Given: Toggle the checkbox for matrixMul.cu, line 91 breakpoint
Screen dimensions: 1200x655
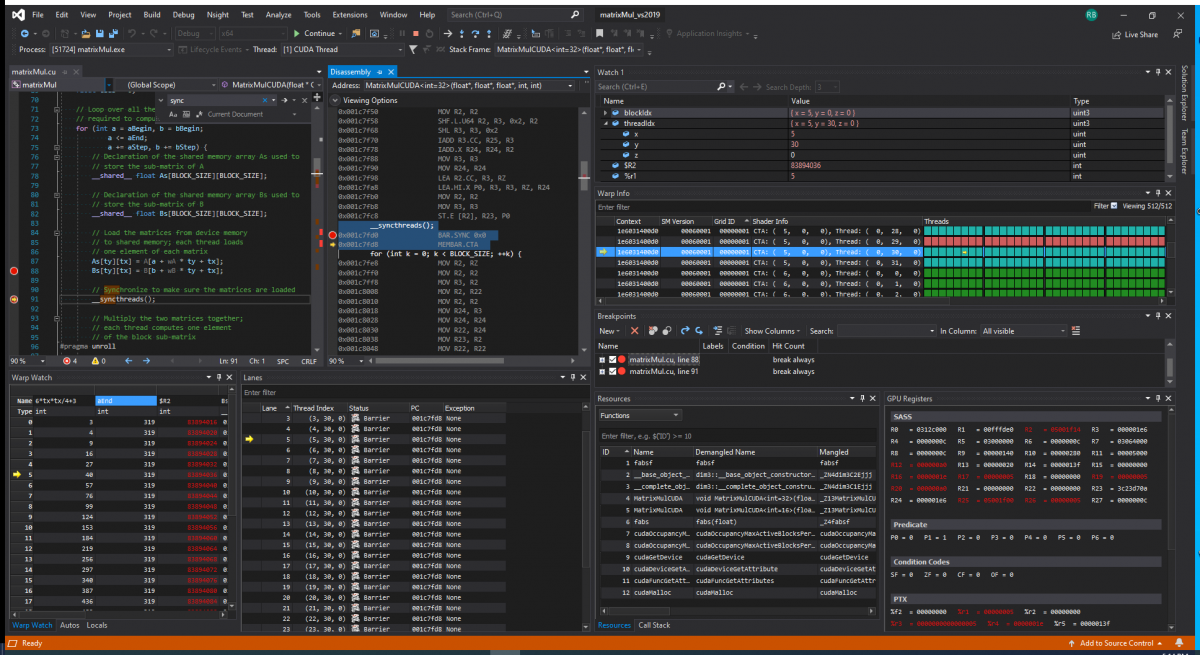Looking at the screenshot, I should (x=614, y=372).
